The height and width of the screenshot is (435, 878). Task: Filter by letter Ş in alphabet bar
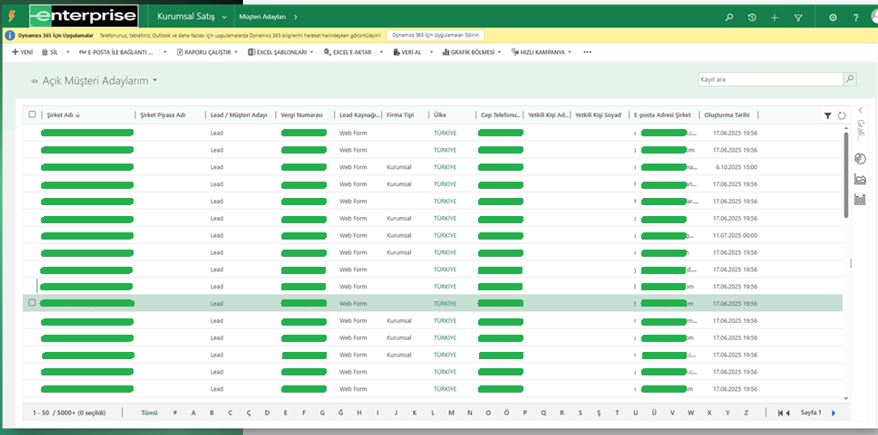(x=599, y=413)
